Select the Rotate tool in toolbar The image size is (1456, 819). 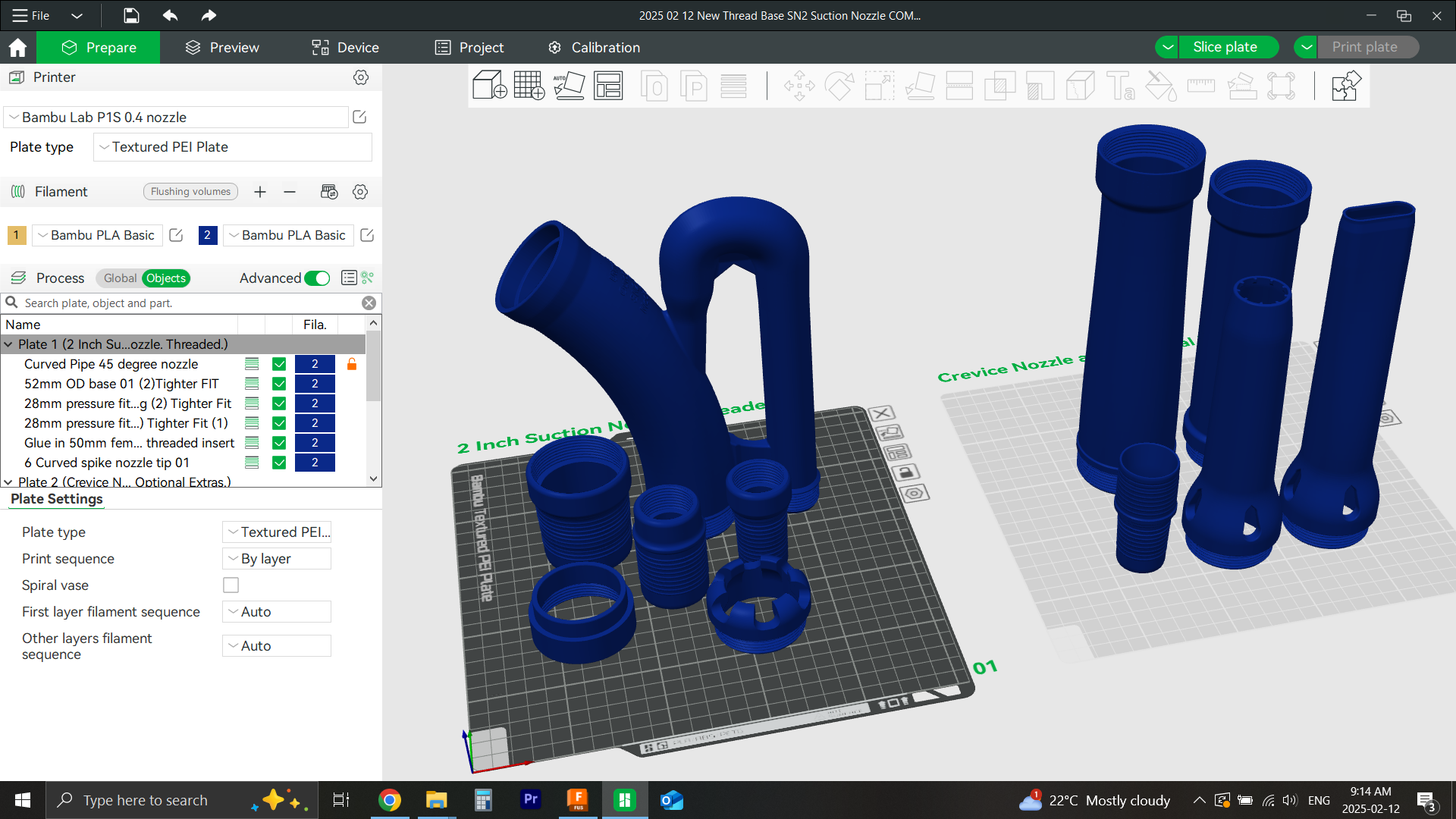839,86
